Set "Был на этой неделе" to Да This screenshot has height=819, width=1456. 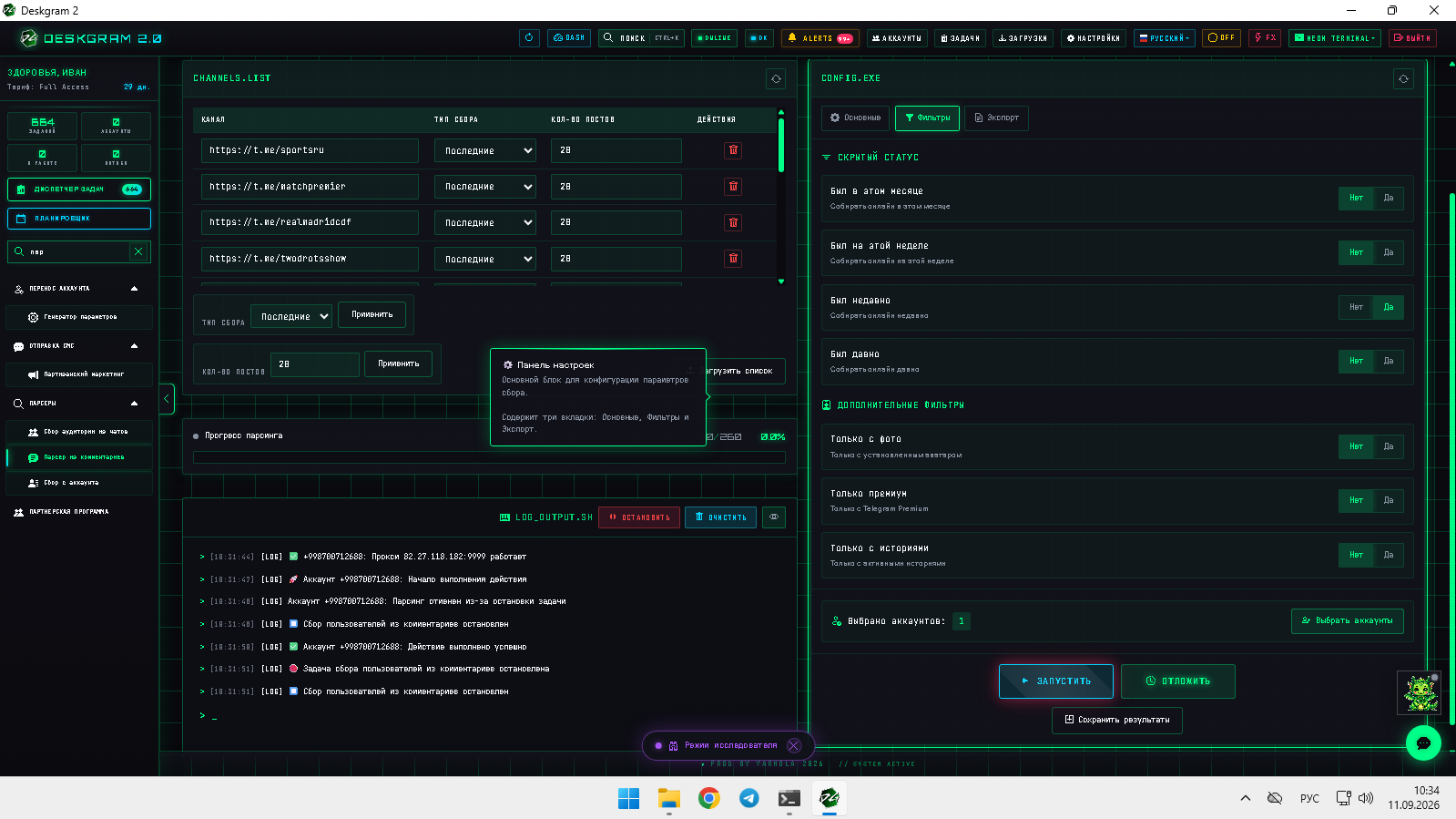tap(1389, 252)
